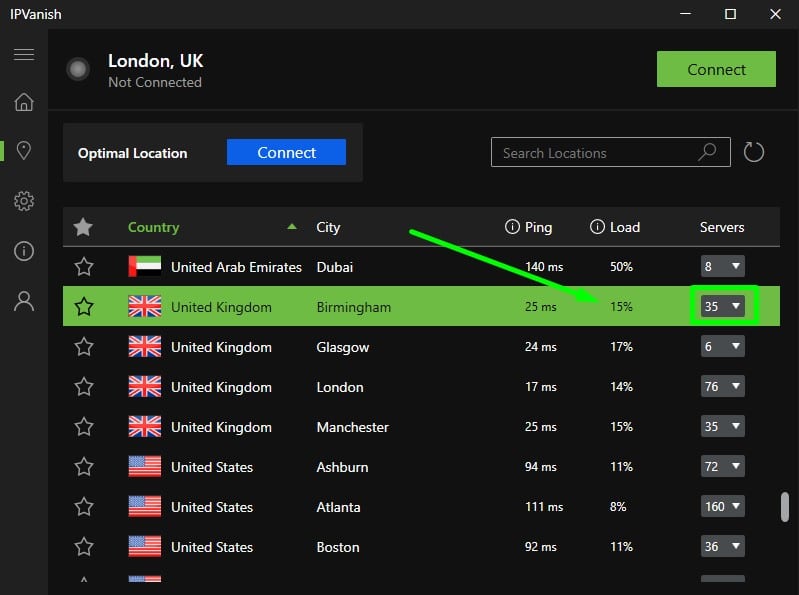Image resolution: width=799 pixels, height=595 pixels.
Task: Sort list by Servers header
Action: coord(722,227)
